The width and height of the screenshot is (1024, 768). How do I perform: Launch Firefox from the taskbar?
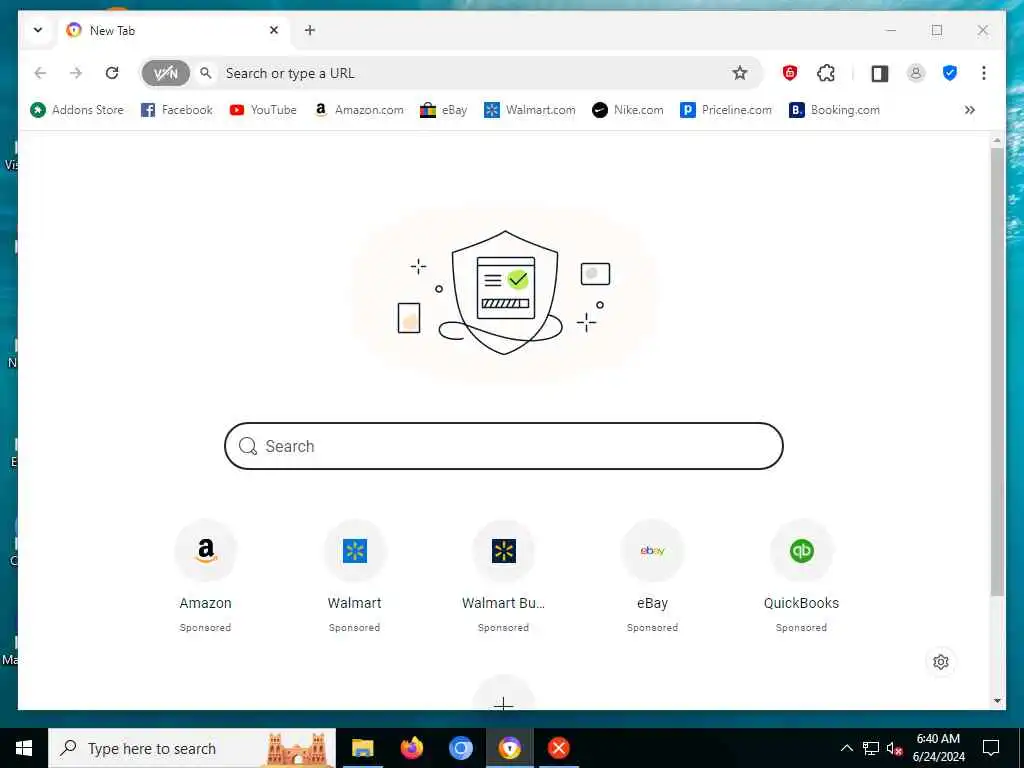(411, 748)
